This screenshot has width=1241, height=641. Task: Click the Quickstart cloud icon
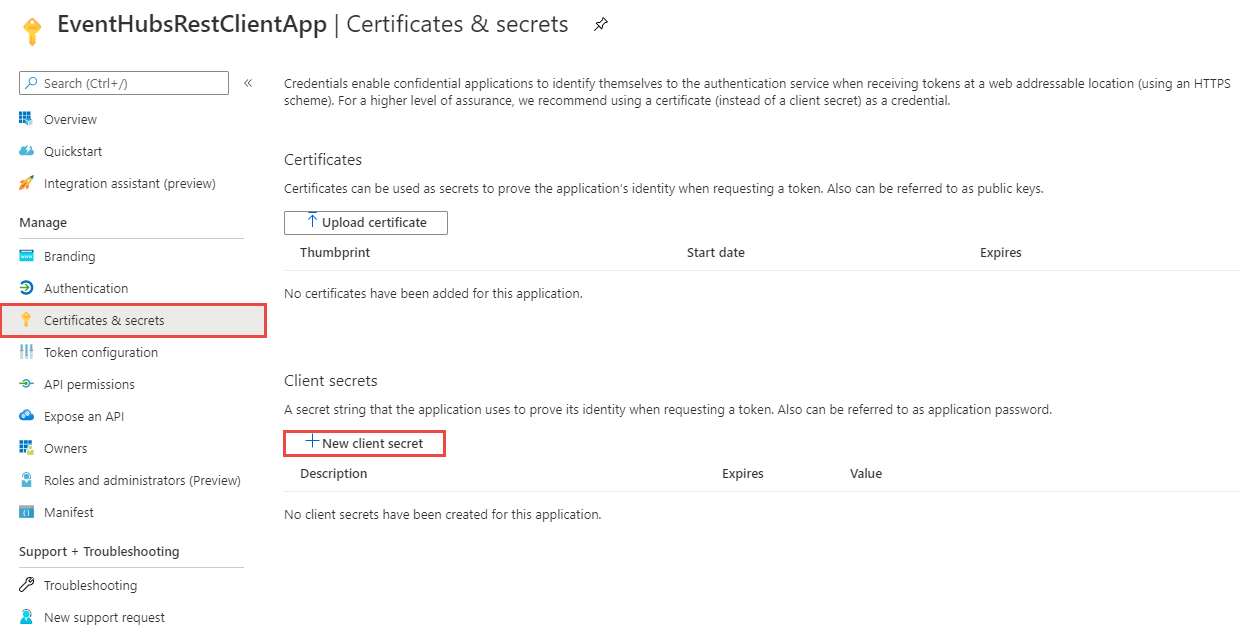pos(26,151)
